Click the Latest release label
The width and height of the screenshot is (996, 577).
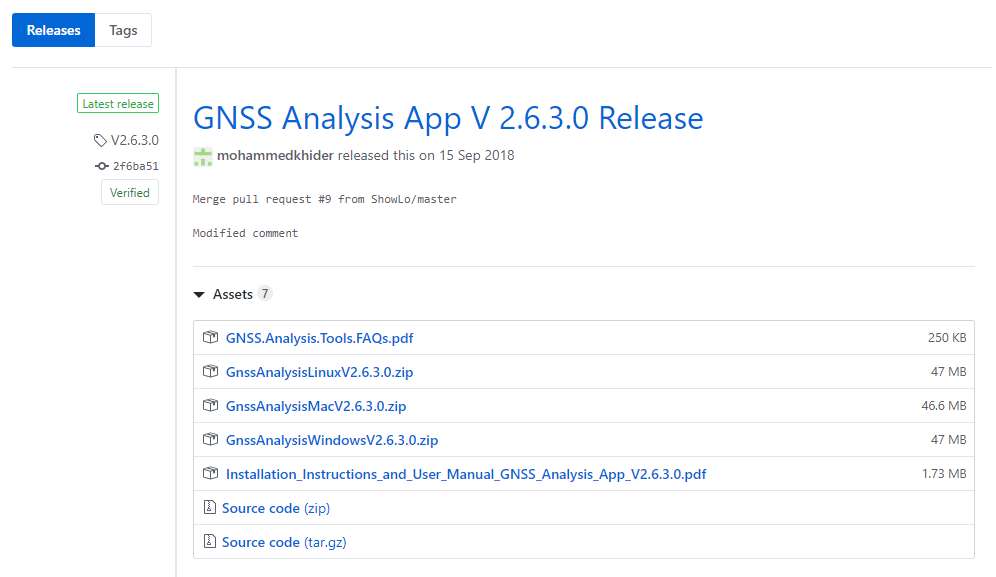tap(118, 104)
